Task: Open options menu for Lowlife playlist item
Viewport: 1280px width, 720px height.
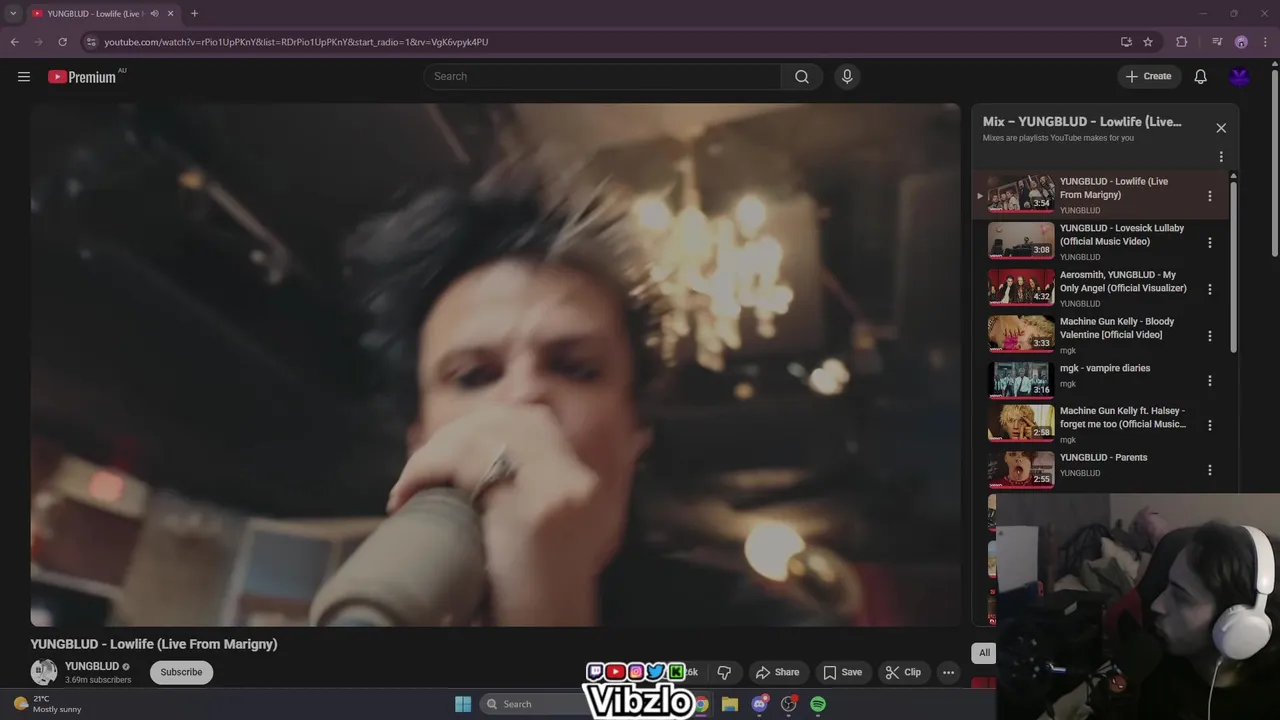Action: [1210, 196]
